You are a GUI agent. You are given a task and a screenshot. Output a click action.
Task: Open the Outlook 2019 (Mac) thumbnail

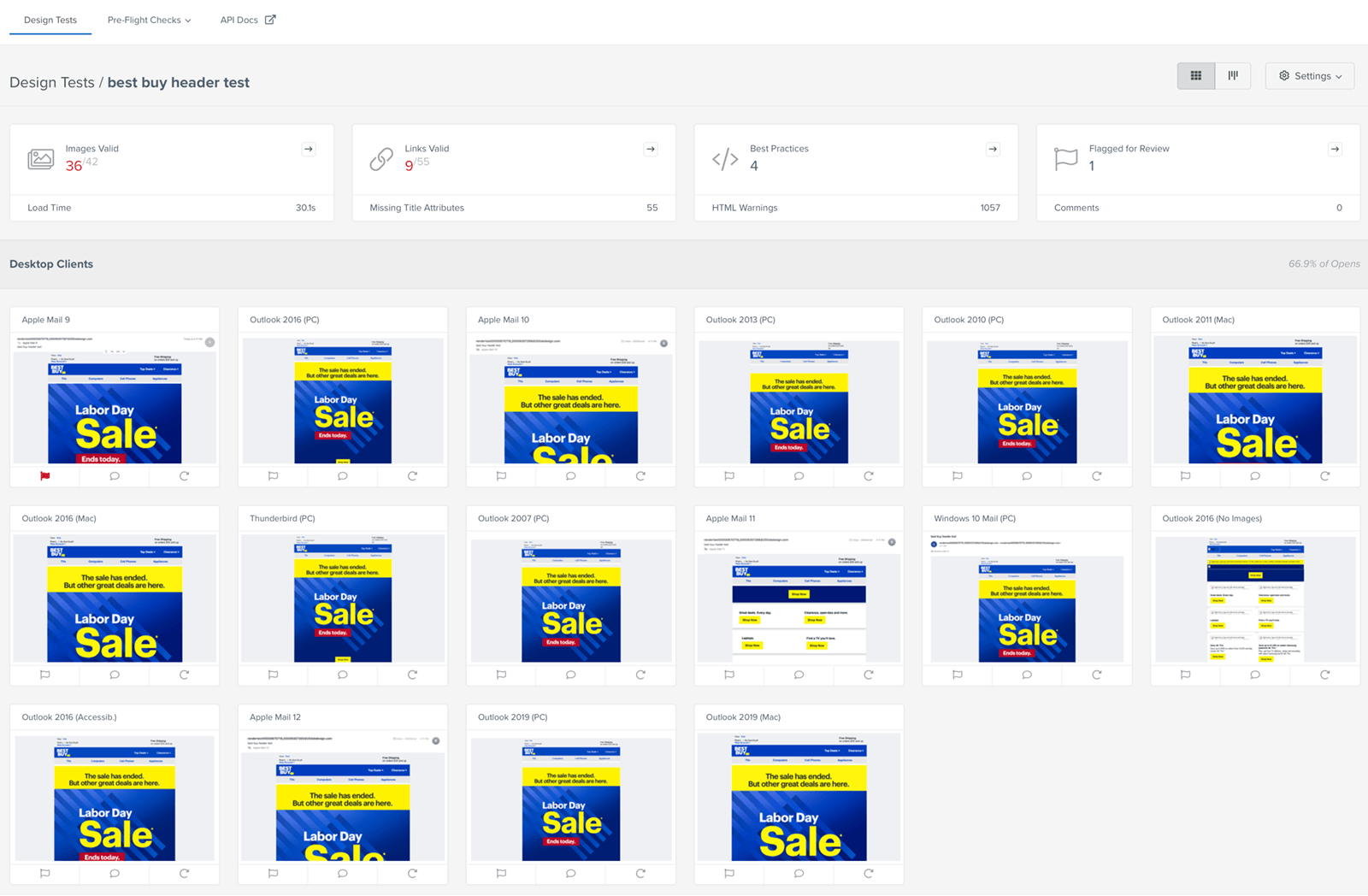799,797
